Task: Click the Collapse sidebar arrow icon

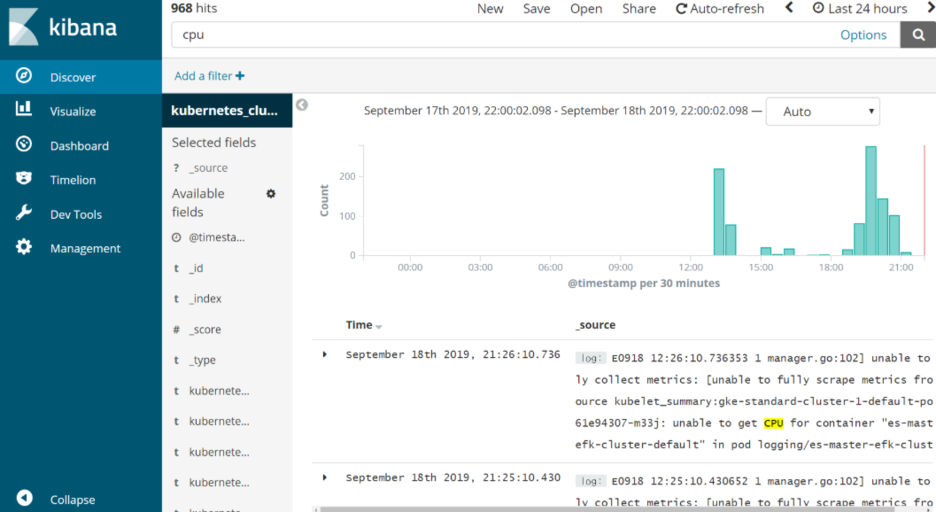Action: tap(24, 498)
